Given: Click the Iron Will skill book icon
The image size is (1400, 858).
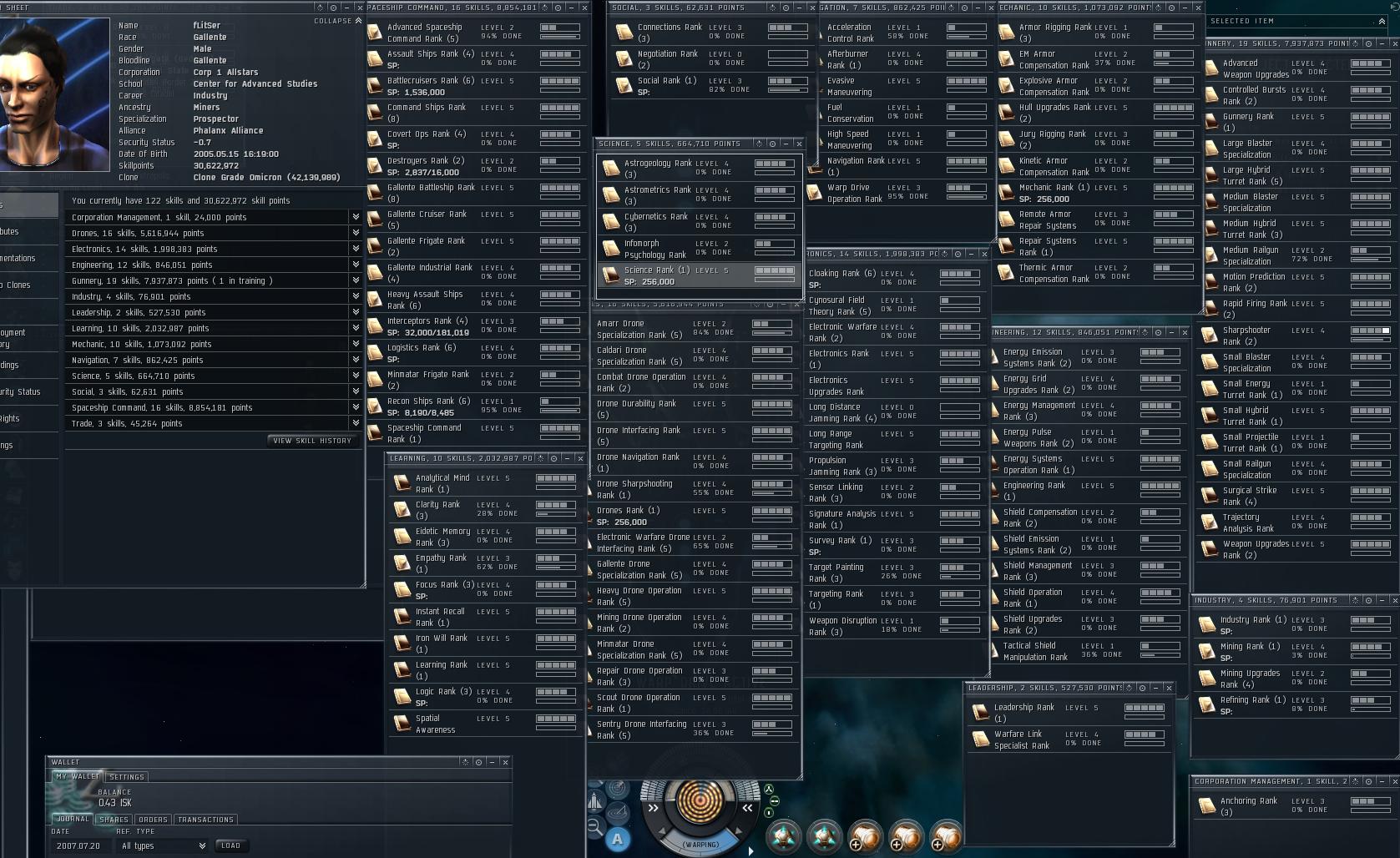Looking at the screenshot, I should [402, 643].
